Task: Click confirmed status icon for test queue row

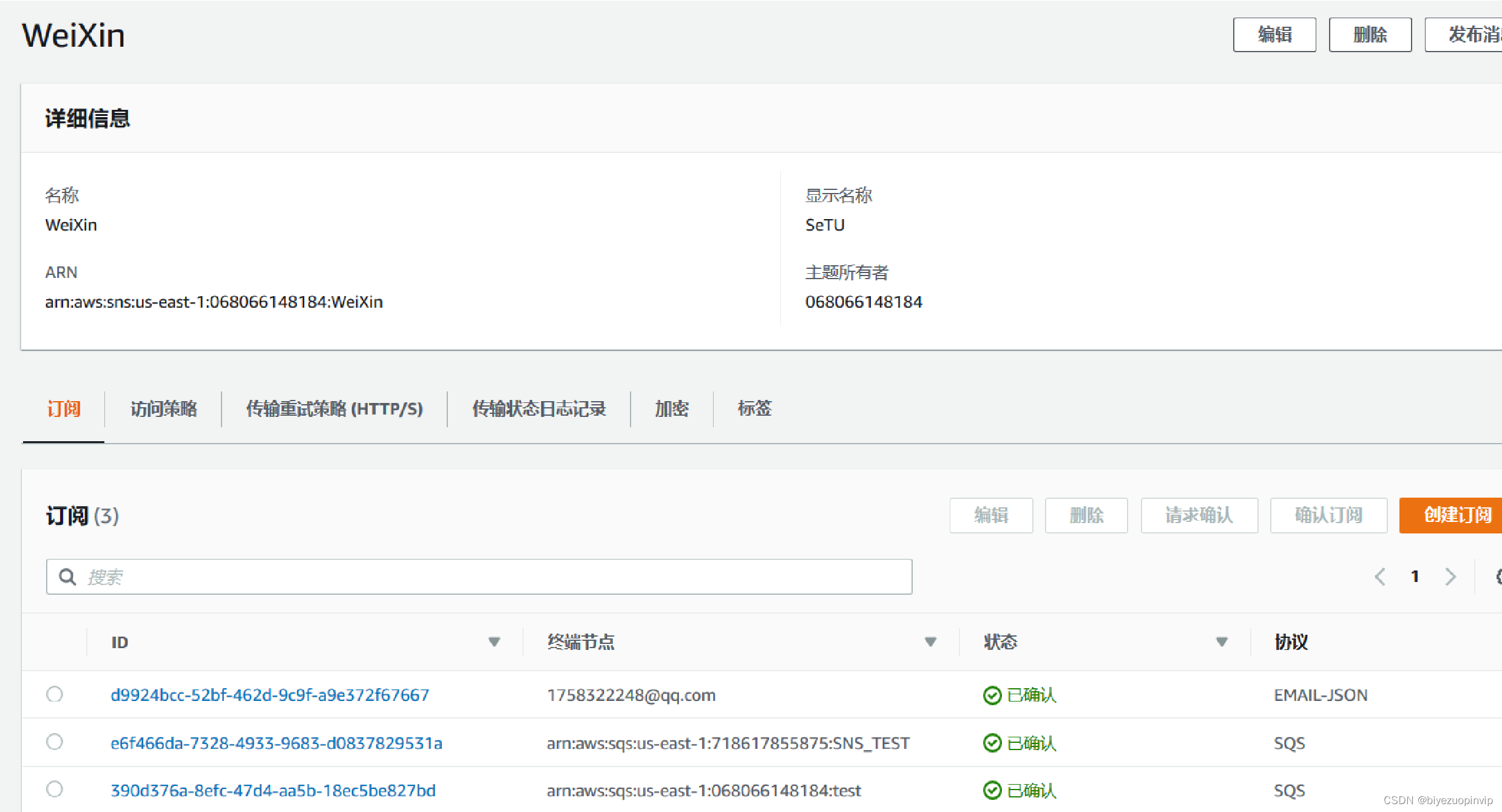Action: [x=992, y=790]
